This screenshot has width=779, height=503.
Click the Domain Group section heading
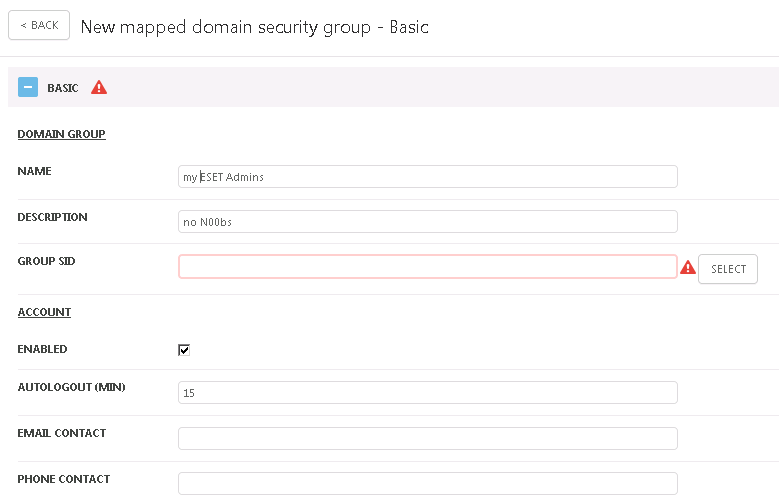point(61,134)
